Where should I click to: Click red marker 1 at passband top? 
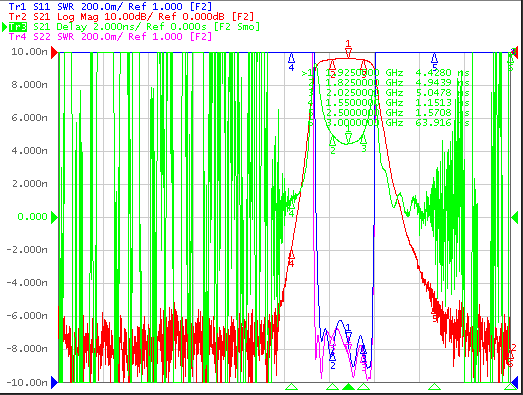(x=349, y=49)
